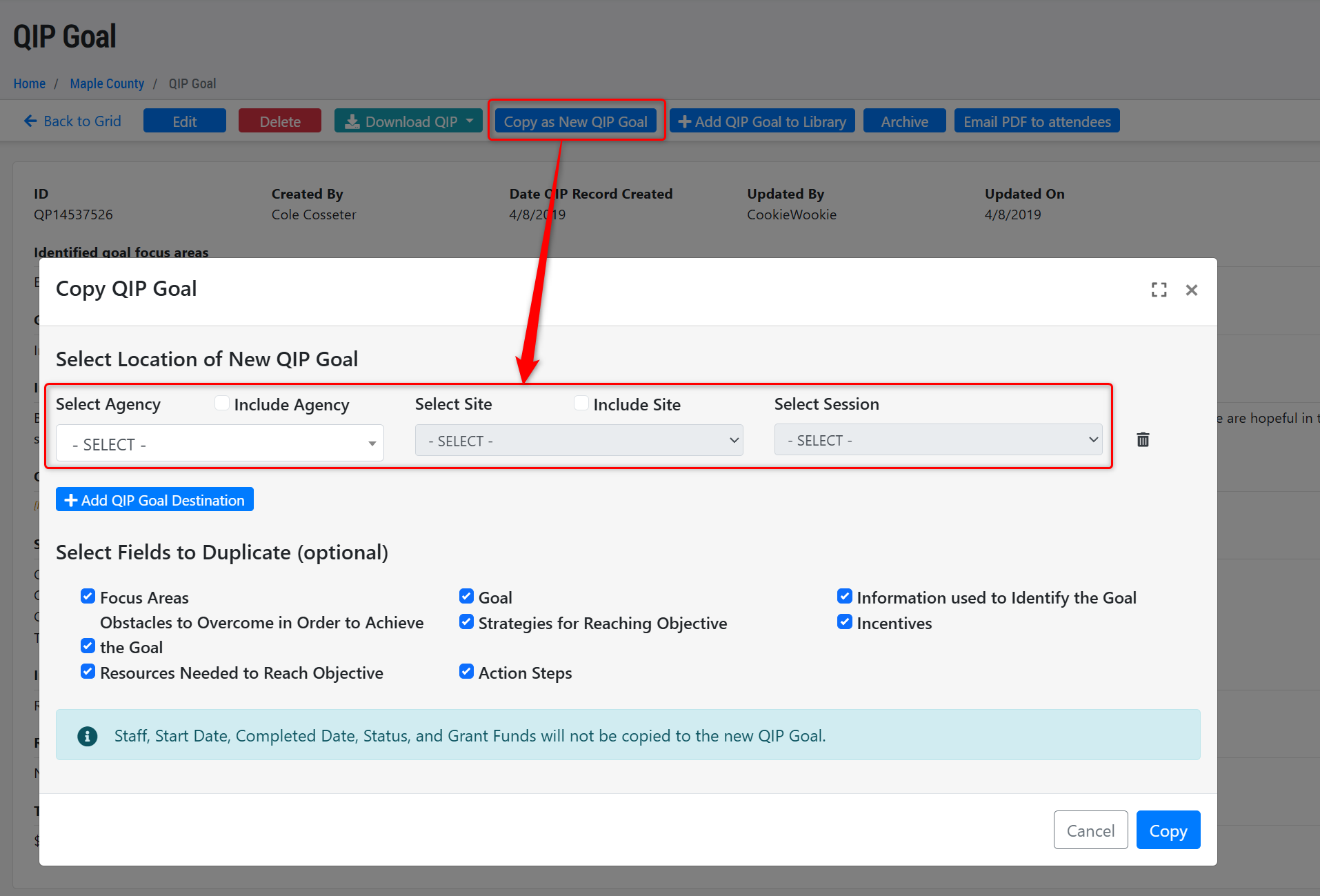Open the Select Site dropdown
The width and height of the screenshot is (1320, 896).
[579, 440]
